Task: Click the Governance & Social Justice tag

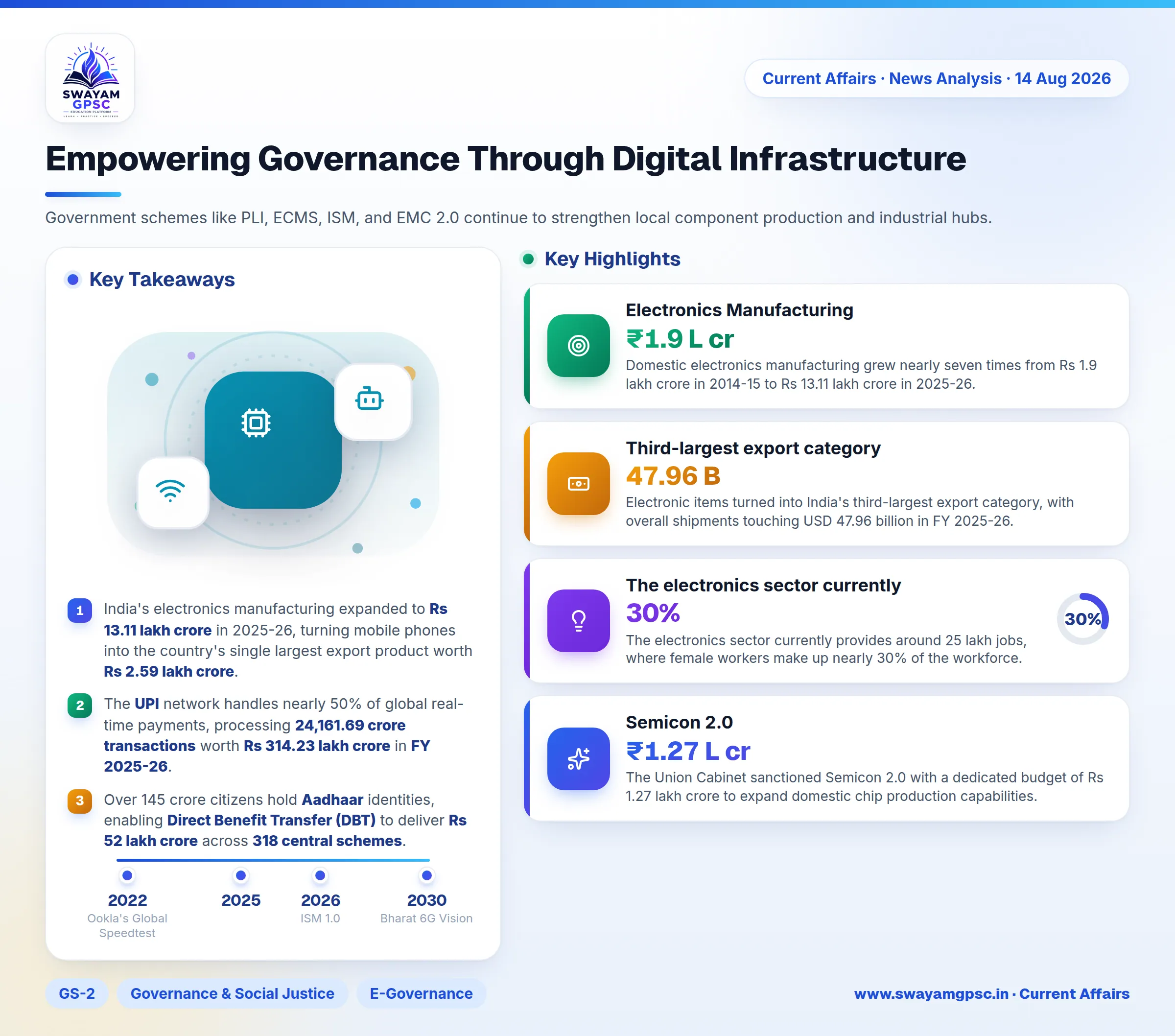Action: click(x=232, y=993)
